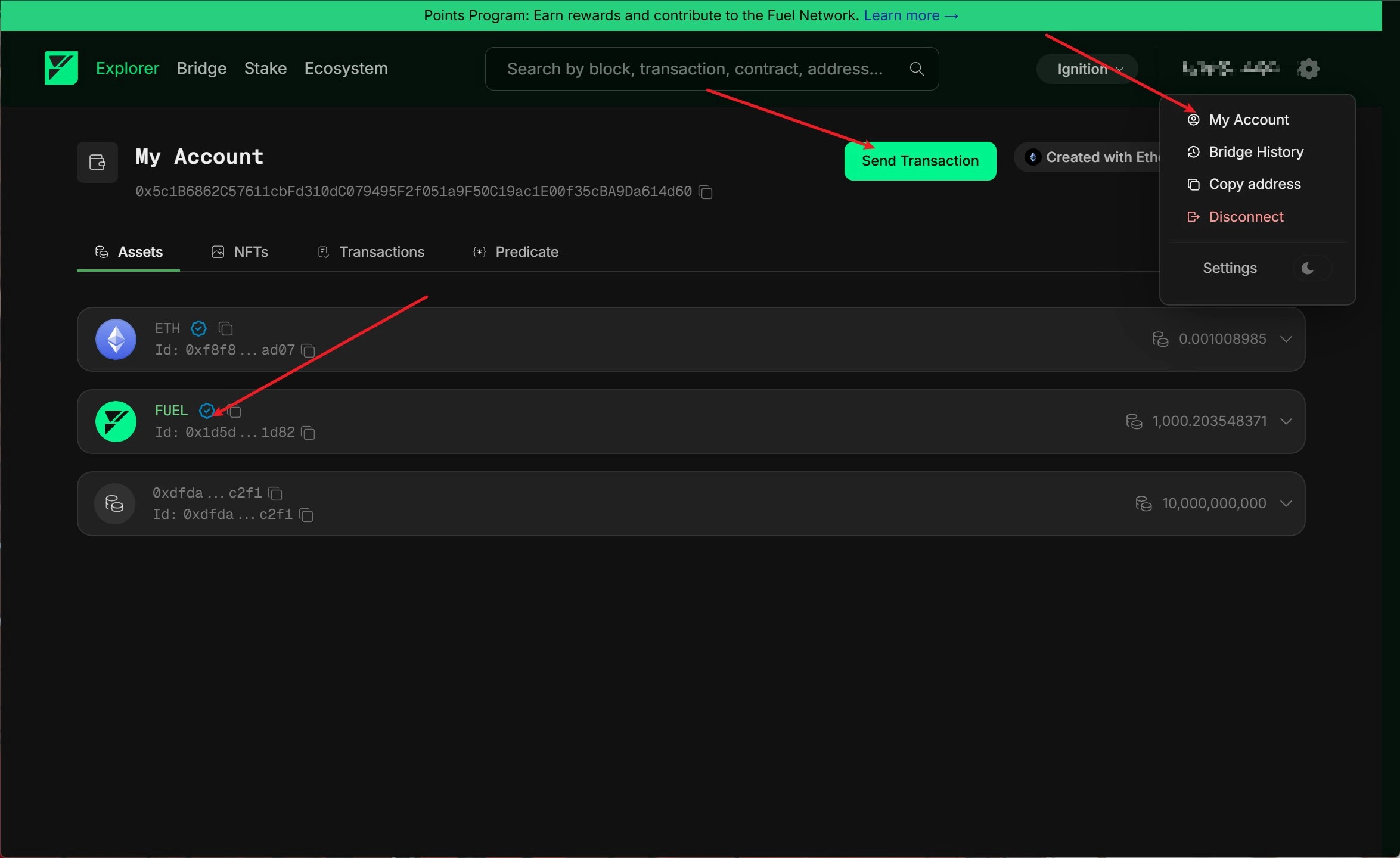The height and width of the screenshot is (858, 1400).
Task: Copy the FUEL asset Id with the copy icon
Action: [309, 433]
